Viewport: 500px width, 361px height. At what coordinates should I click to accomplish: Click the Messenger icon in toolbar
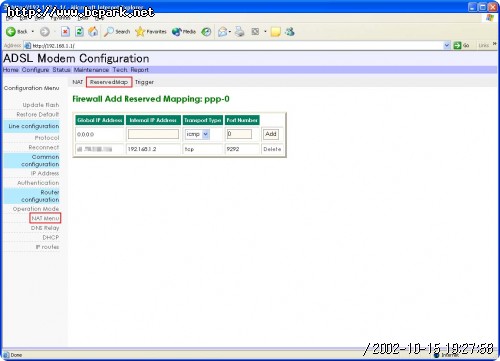(290, 32)
